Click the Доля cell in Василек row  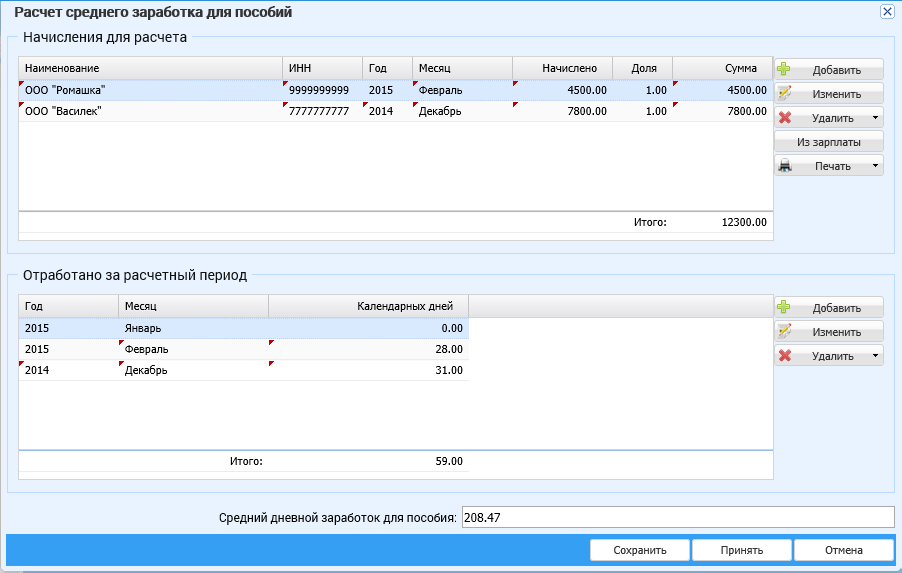tap(643, 111)
